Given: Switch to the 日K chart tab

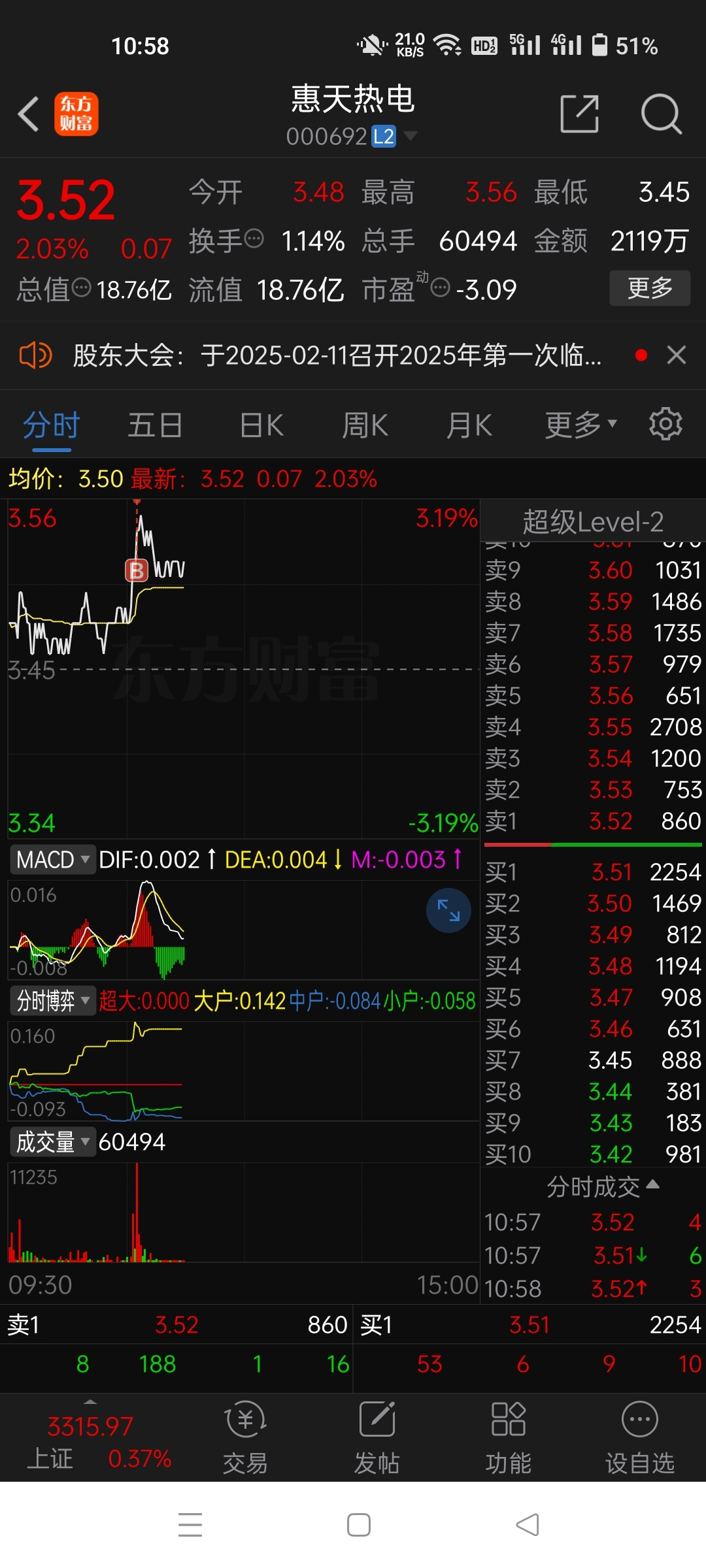Looking at the screenshot, I should point(261,426).
